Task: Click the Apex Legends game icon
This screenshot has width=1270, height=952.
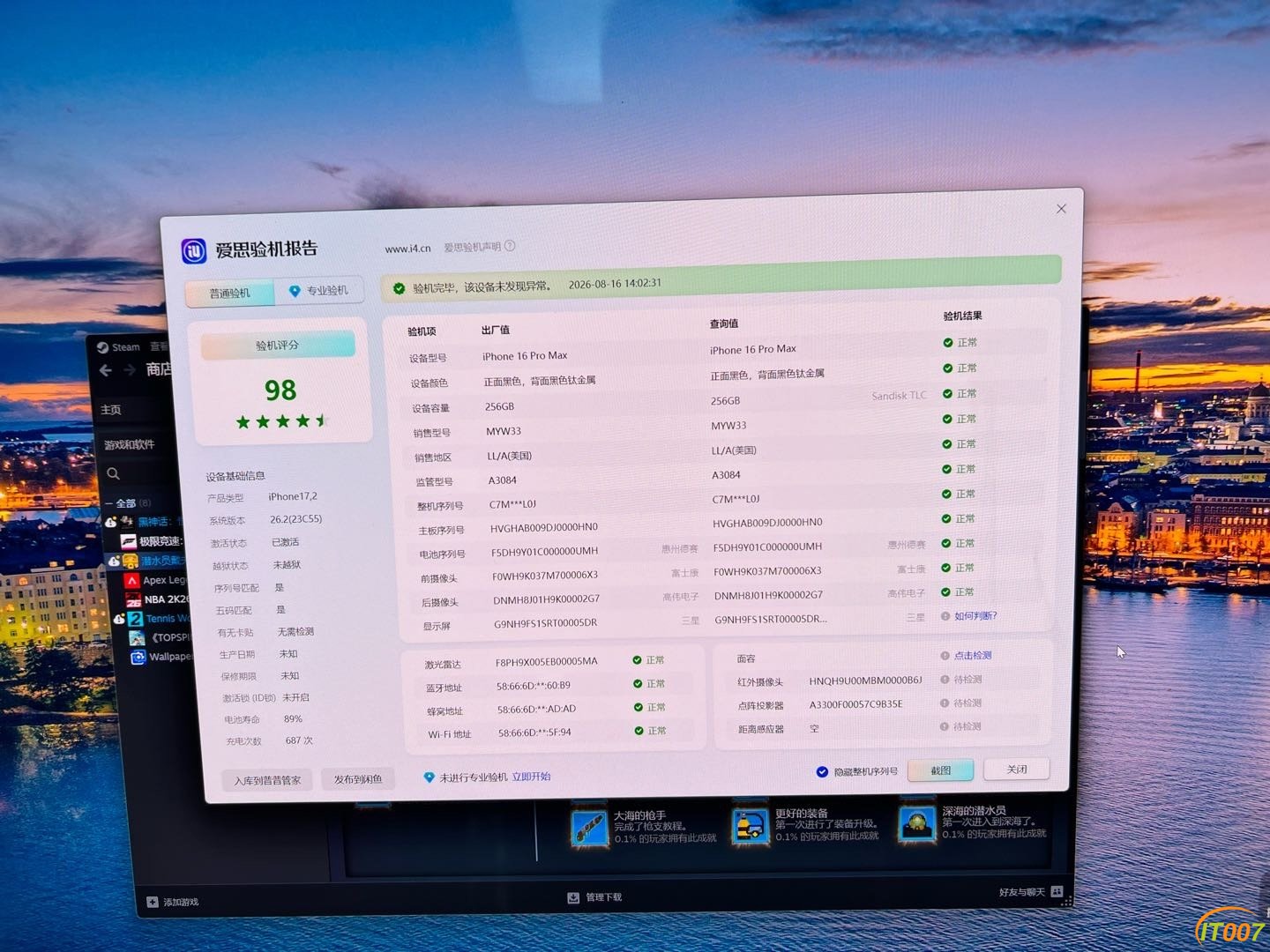Action: [132, 581]
